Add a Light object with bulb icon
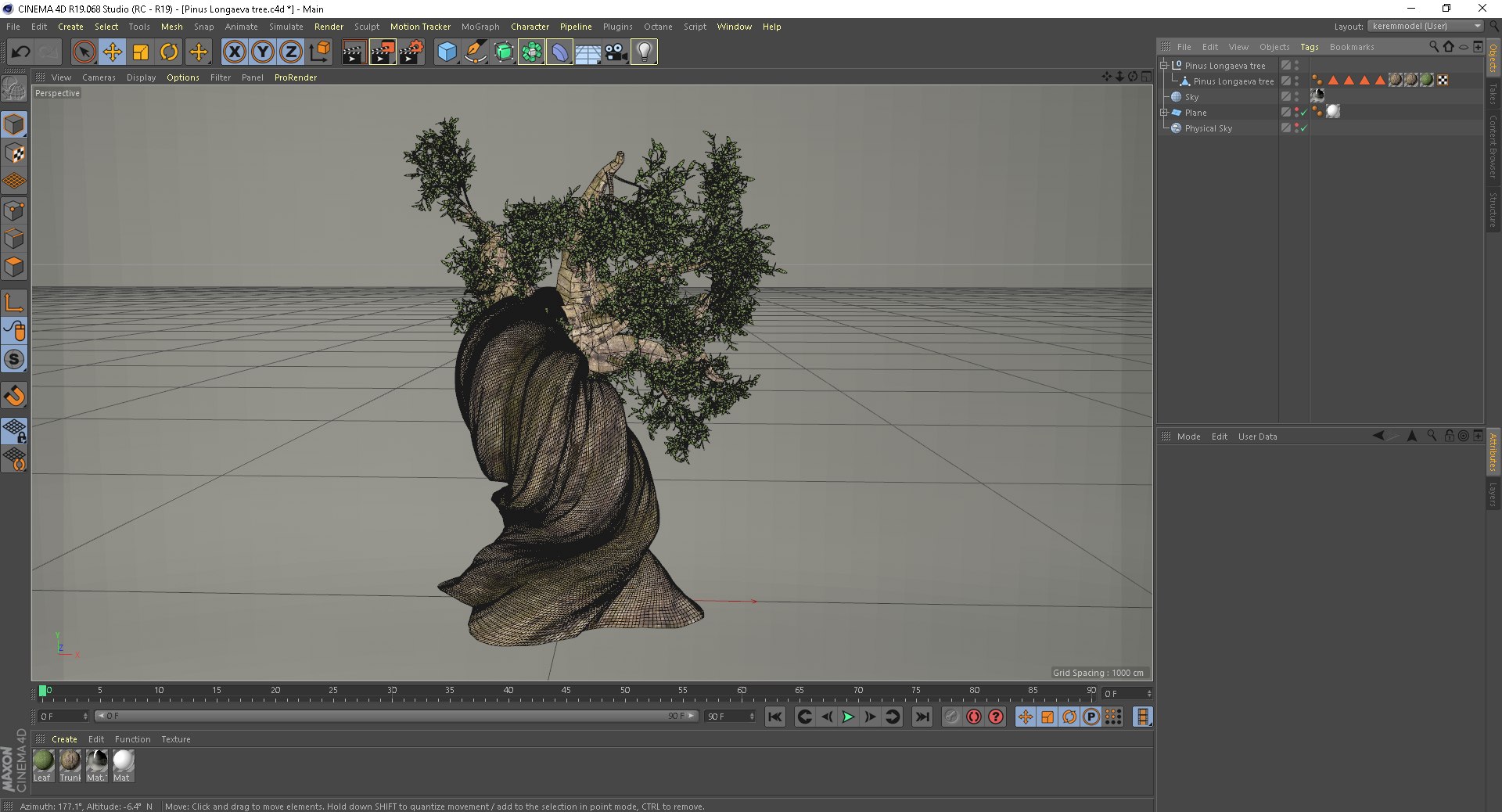 pos(644,52)
